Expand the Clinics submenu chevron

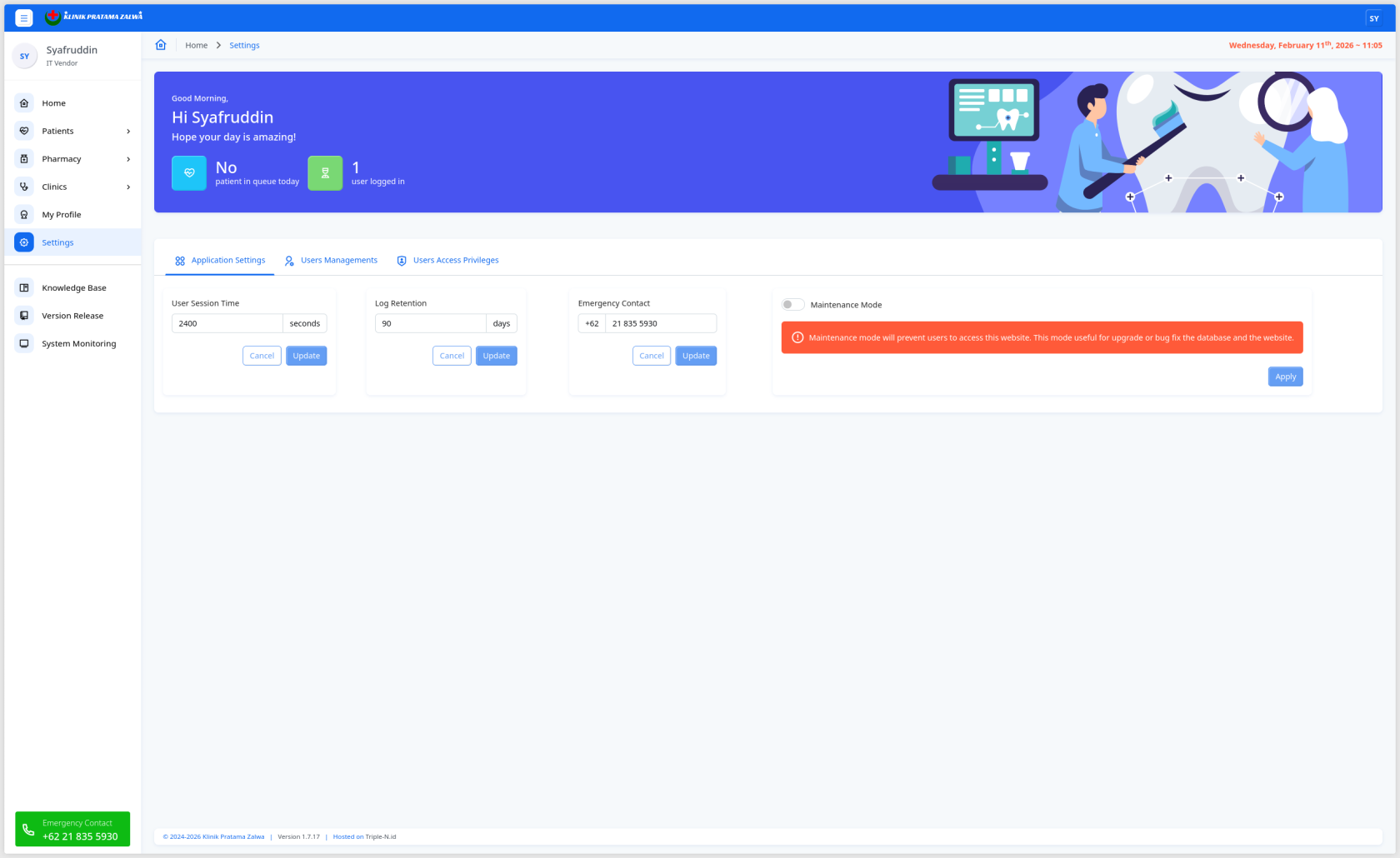tap(127, 187)
